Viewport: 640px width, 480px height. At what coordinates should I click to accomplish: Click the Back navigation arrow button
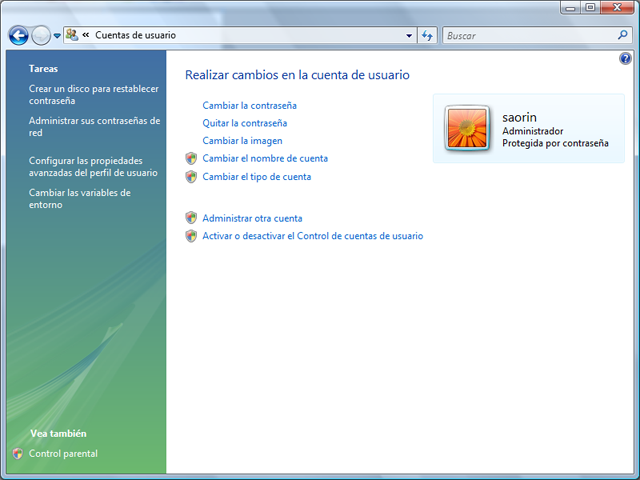tap(18, 35)
